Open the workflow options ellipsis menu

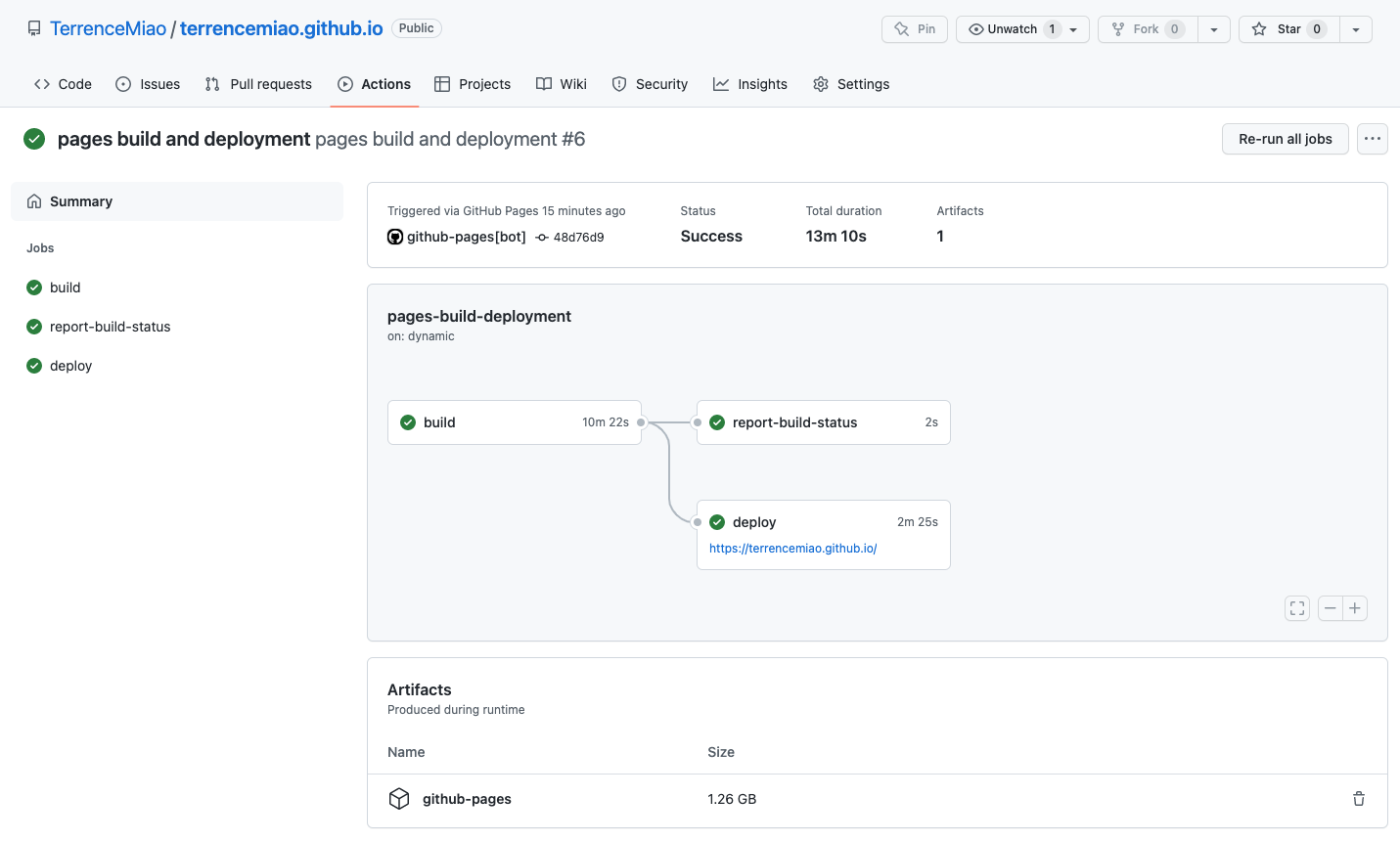click(1372, 139)
